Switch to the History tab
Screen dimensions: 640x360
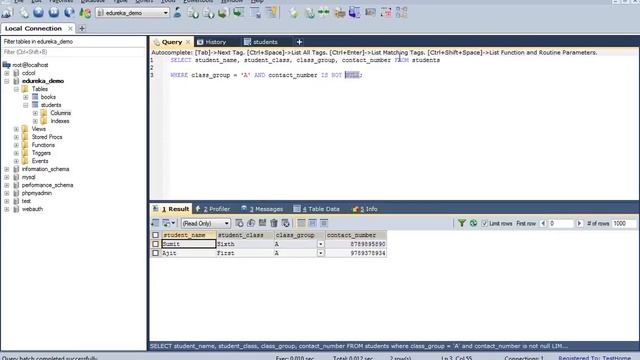click(x=211, y=42)
